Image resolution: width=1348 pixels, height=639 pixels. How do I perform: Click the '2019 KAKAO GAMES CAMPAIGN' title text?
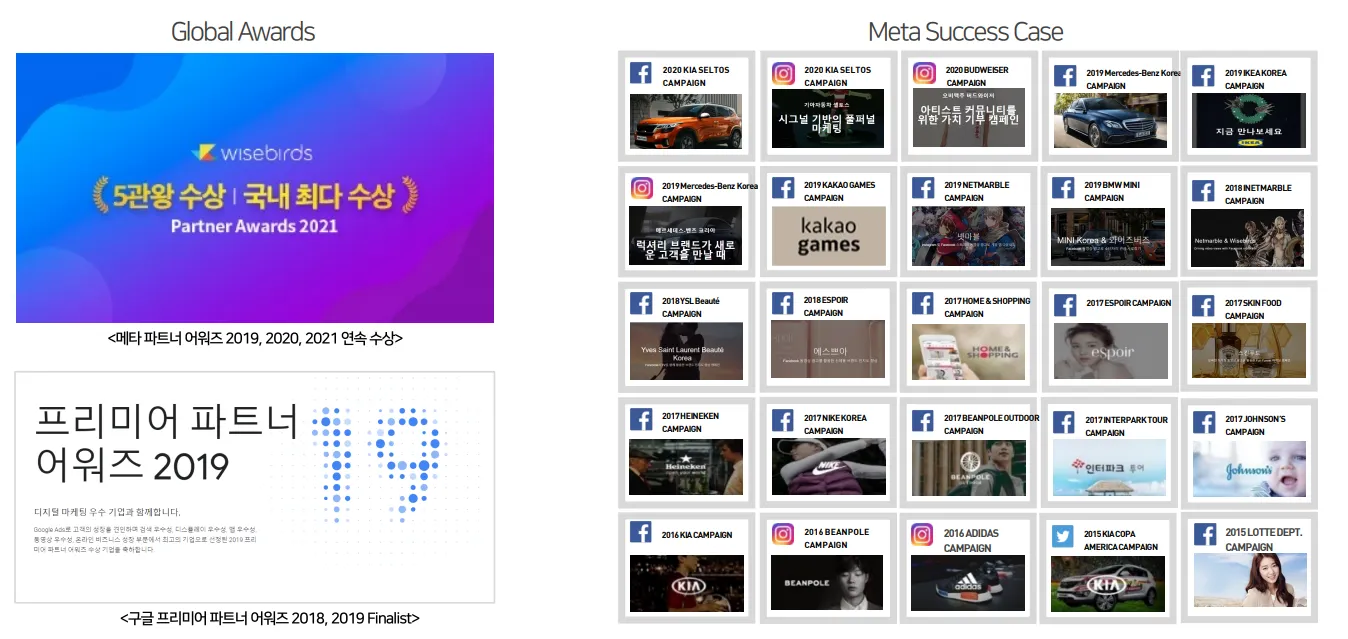839,191
